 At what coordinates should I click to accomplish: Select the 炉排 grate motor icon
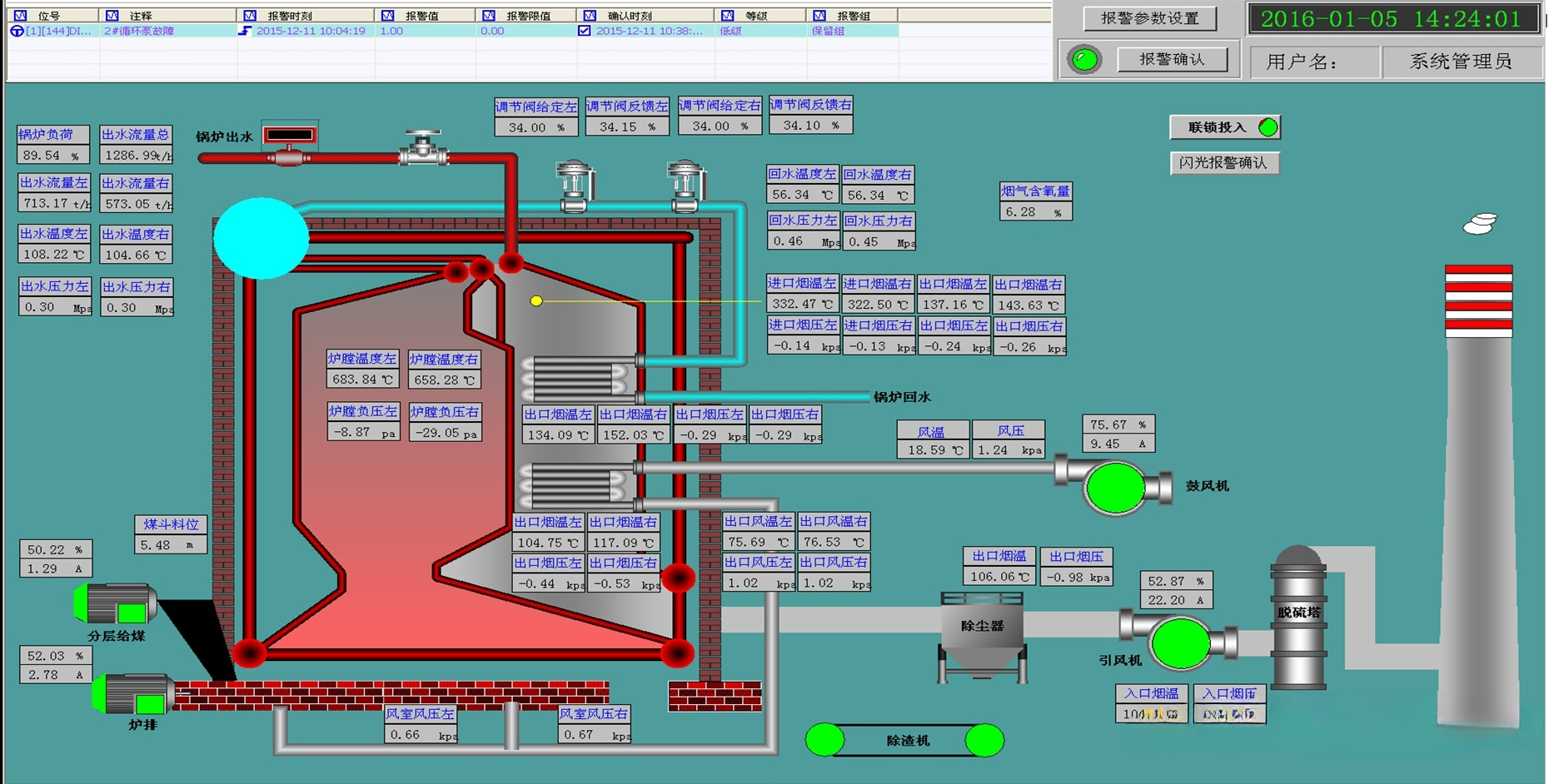coord(135,694)
